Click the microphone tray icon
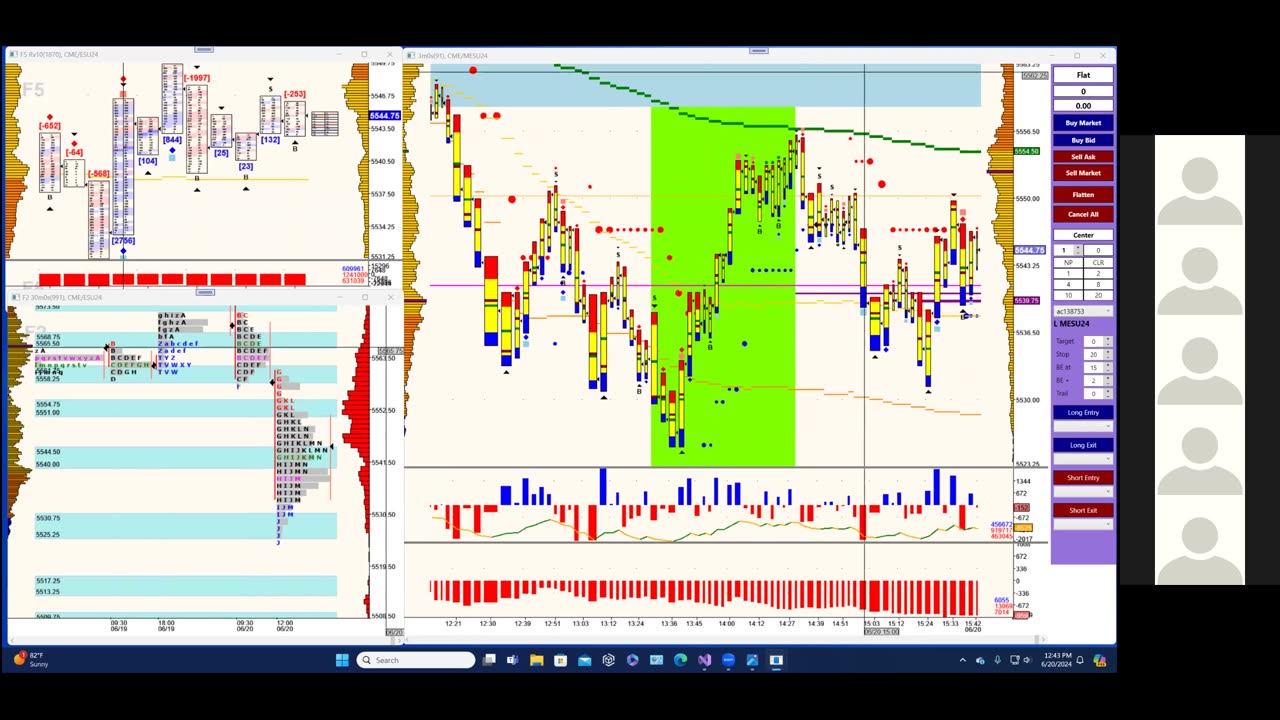This screenshot has height=720, width=1280. click(997, 660)
